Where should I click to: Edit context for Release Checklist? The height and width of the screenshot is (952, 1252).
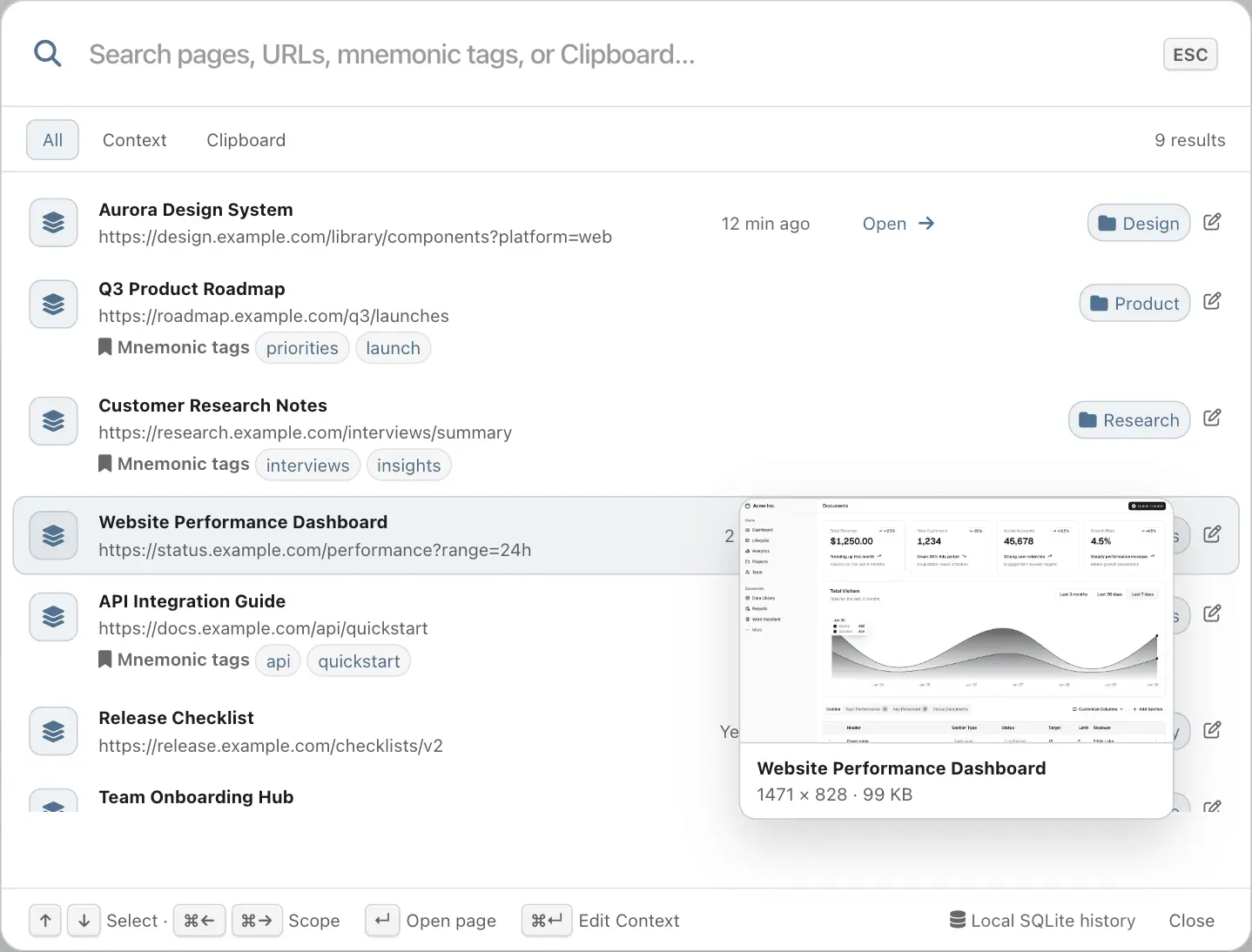point(1212,730)
